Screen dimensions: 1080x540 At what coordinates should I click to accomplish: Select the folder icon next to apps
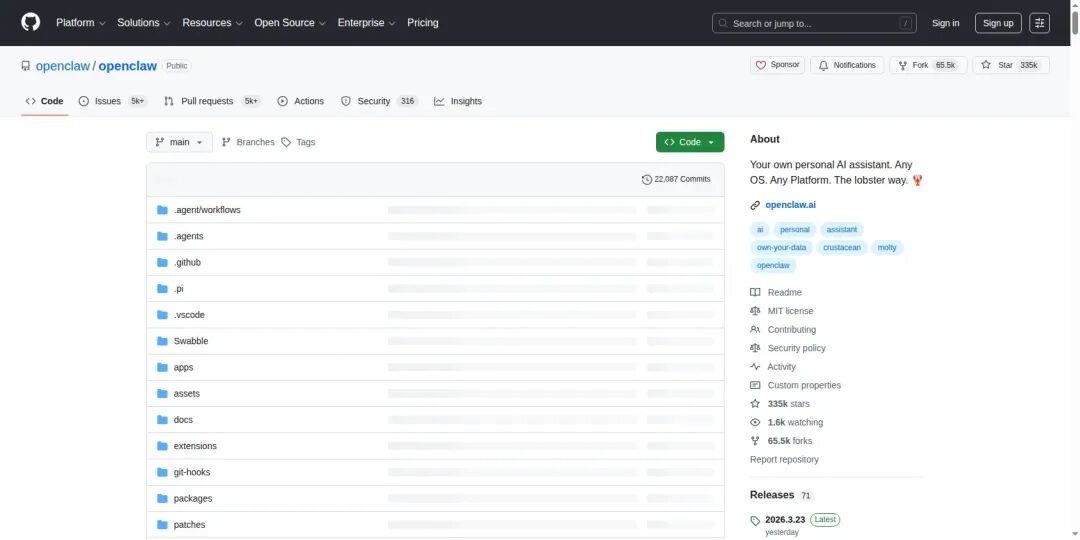pos(163,367)
